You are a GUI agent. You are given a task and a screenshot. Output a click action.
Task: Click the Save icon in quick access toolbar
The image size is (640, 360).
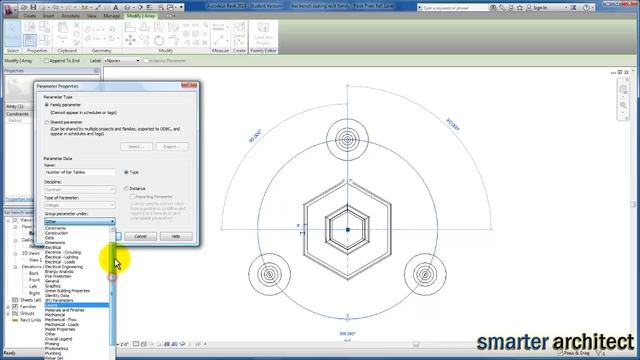[x=33, y=7]
